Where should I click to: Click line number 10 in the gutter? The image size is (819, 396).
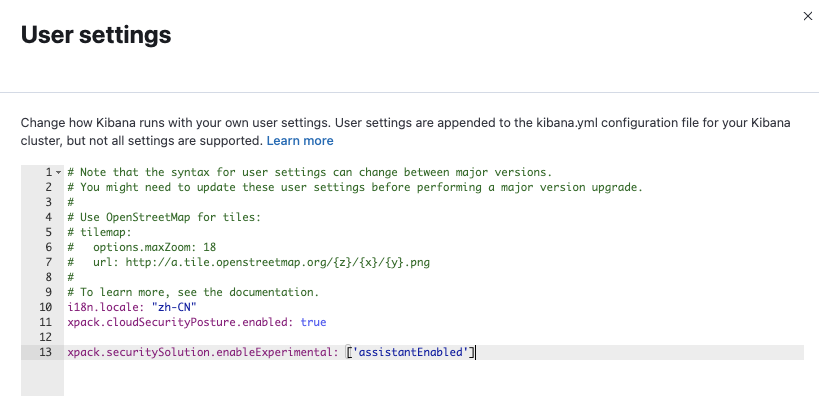(46, 307)
